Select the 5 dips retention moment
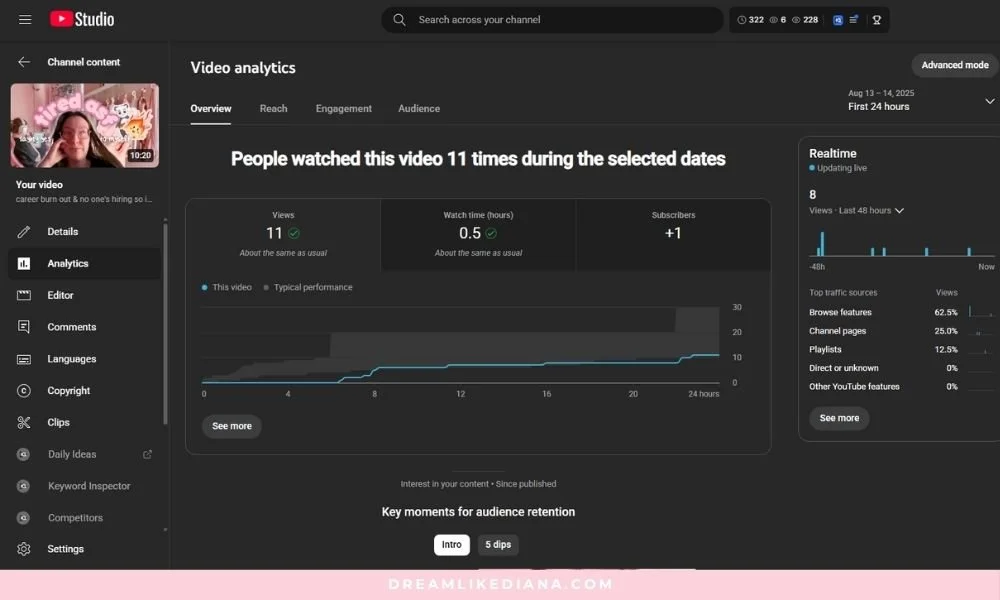Screen dimensions: 1000x600 click(x=498, y=544)
